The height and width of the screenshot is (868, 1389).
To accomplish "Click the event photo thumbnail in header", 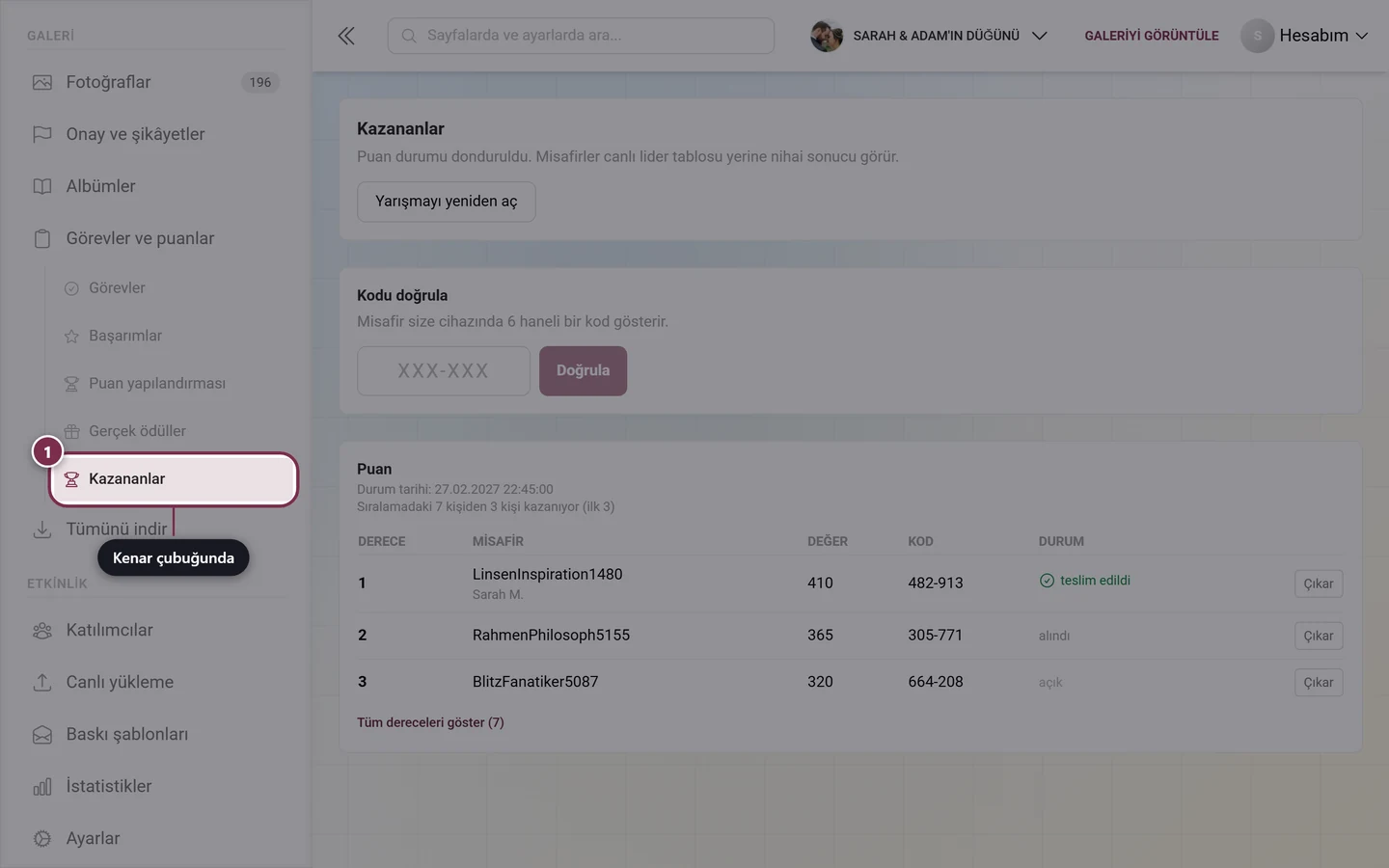I will click(827, 36).
